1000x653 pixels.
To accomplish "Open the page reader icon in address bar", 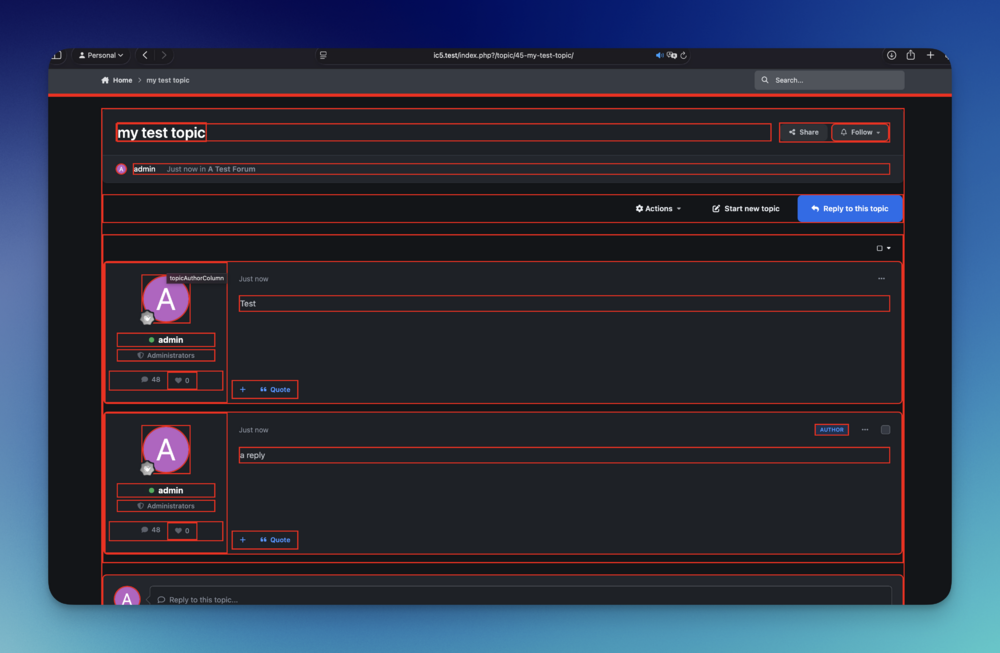I will click(x=323, y=55).
